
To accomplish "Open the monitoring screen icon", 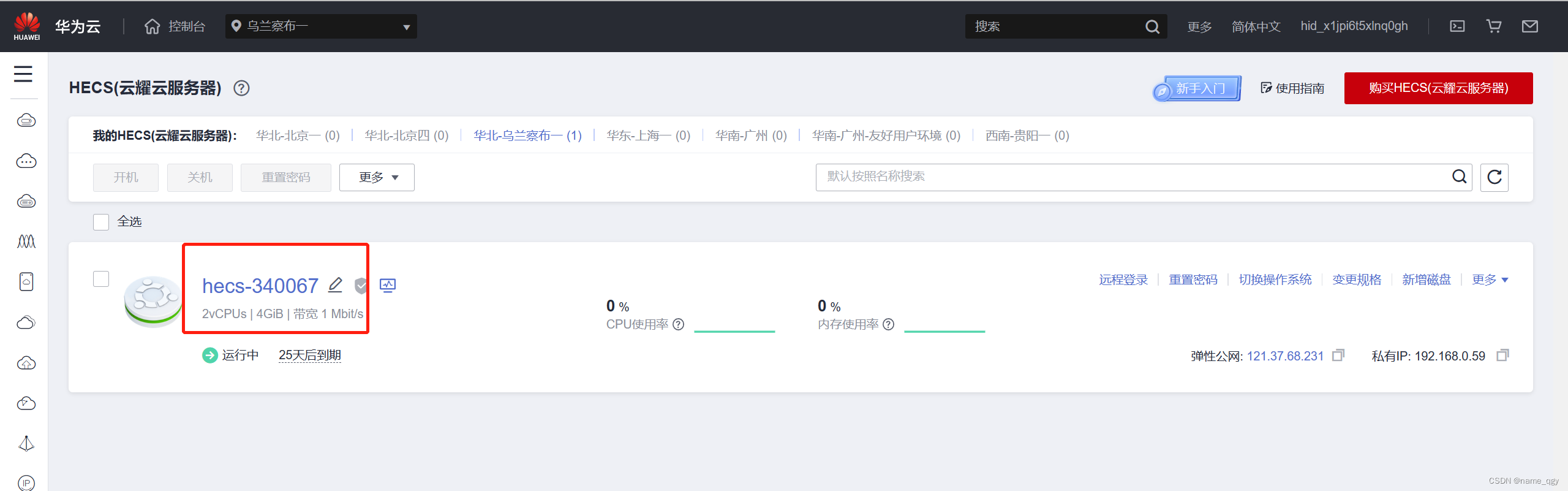I will (x=388, y=285).
